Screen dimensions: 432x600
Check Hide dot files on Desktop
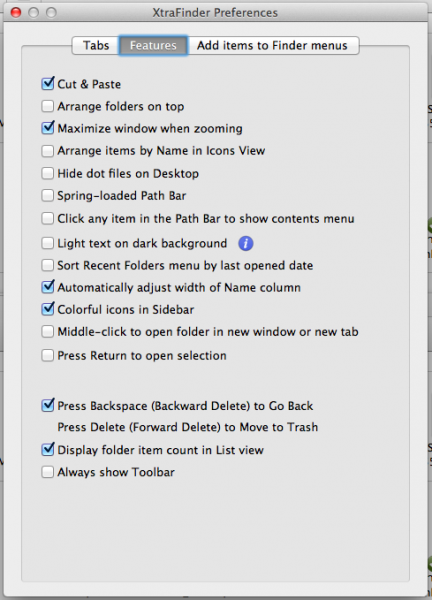click(x=47, y=173)
